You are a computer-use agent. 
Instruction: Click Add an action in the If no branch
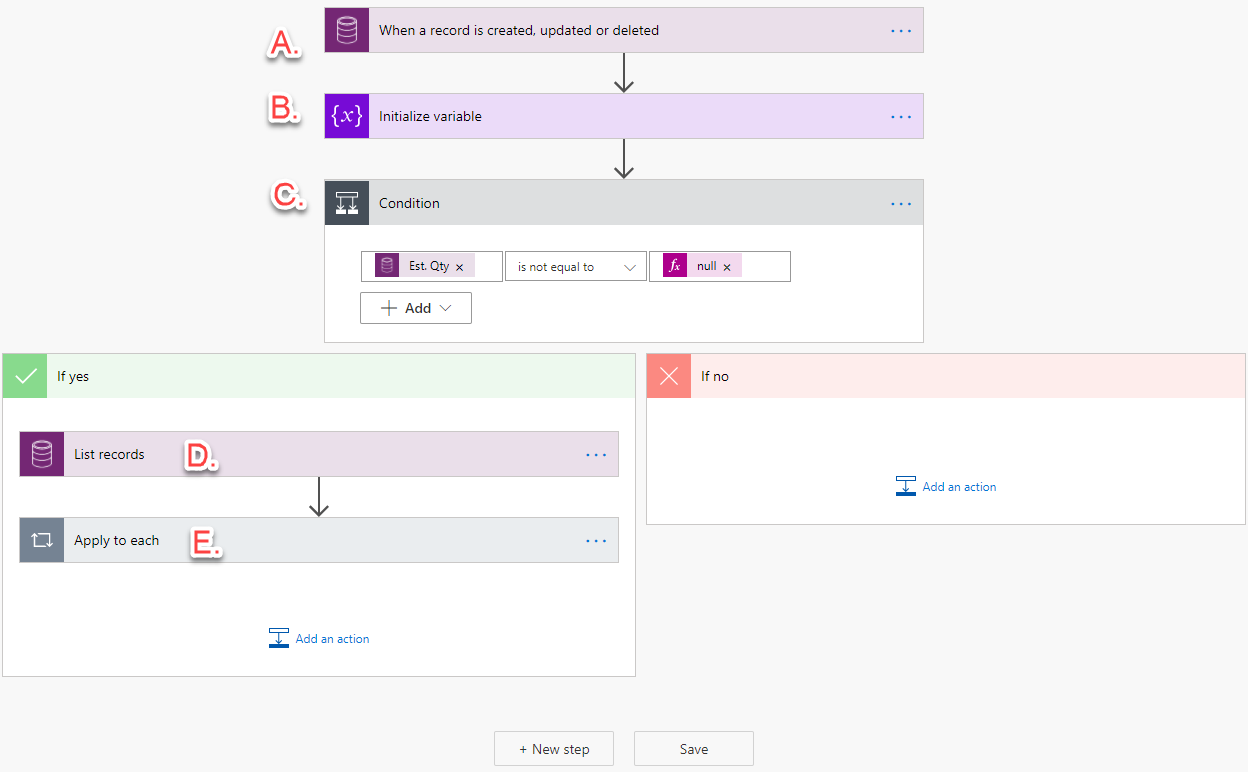[x=946, y=486]
